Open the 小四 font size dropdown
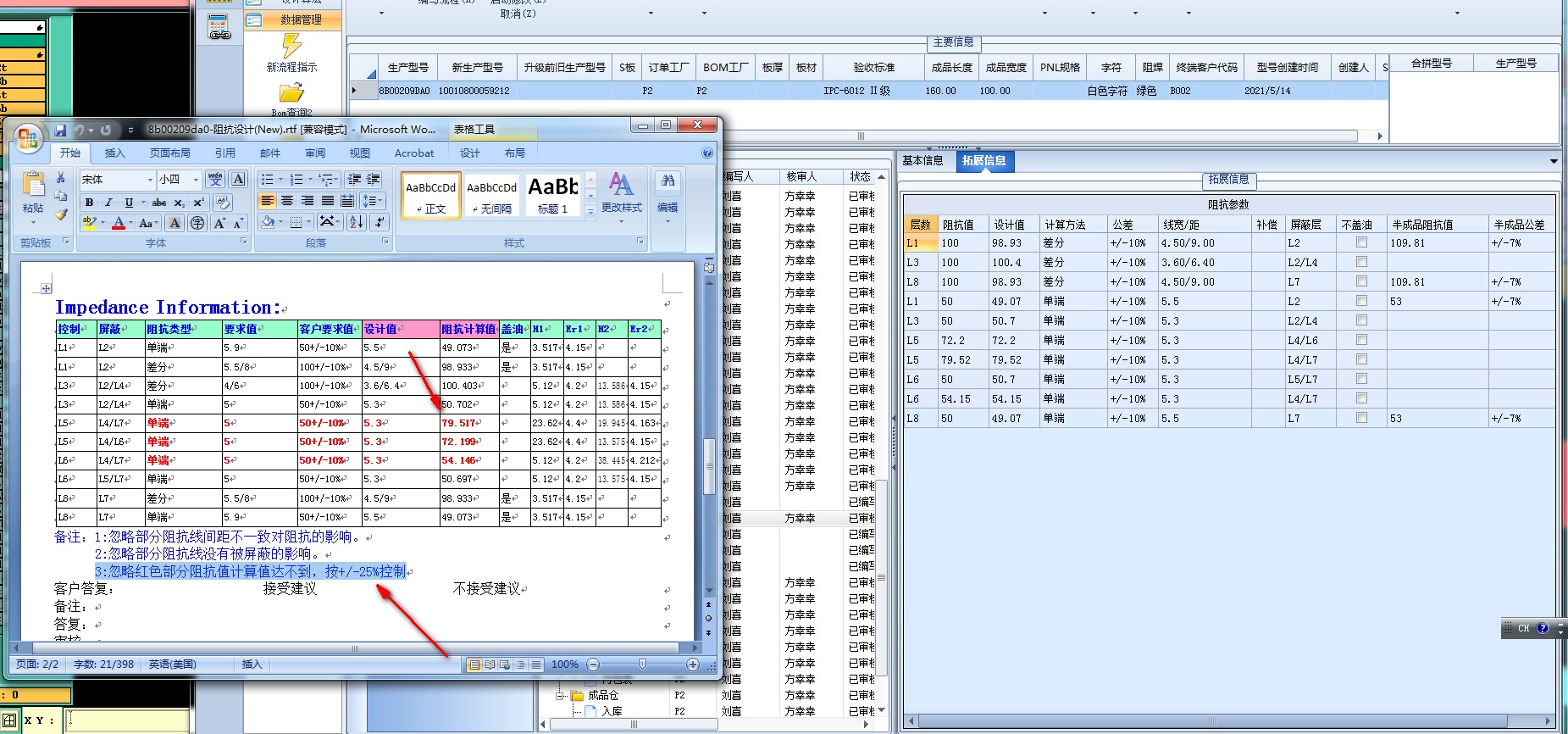The width and height of the screenshot is (1568, 734). pyautogui.click(x=196, y=180)
